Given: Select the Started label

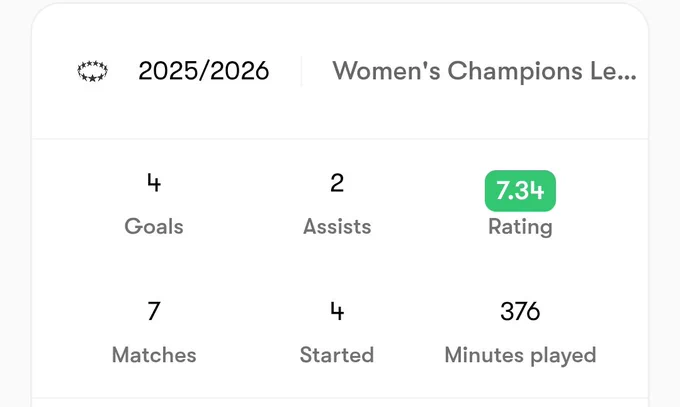Looking at the screenshot, I should point(337,355).
